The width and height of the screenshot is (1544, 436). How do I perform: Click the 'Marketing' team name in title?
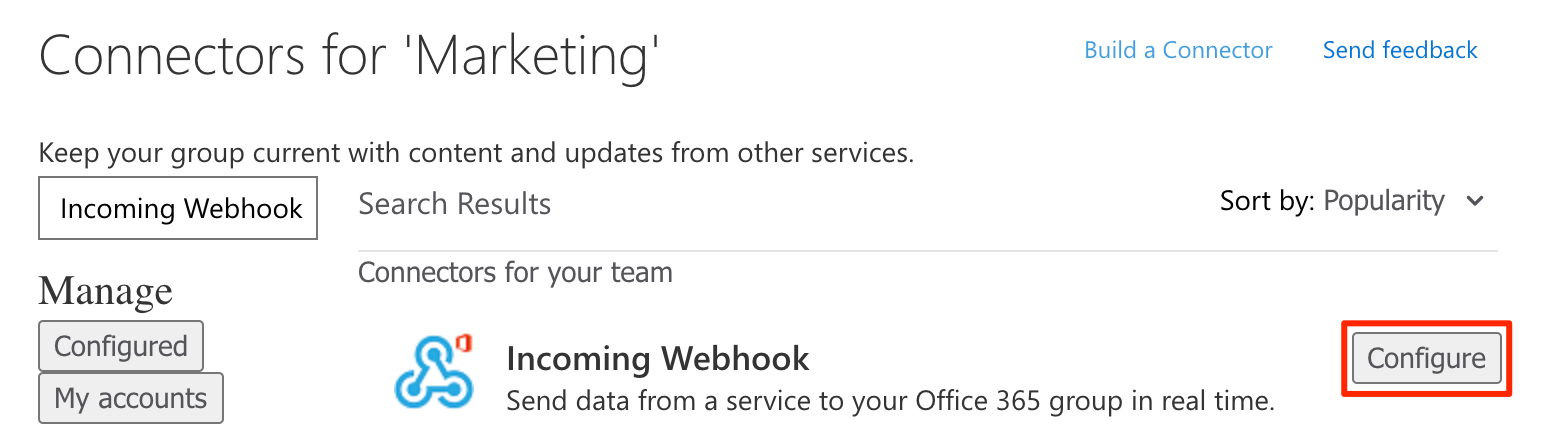click(536, 56)
